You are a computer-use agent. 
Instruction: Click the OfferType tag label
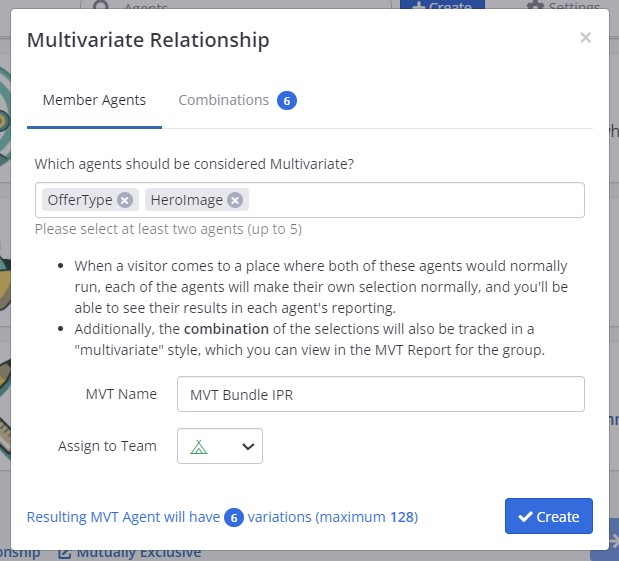(x=80, y=200)
